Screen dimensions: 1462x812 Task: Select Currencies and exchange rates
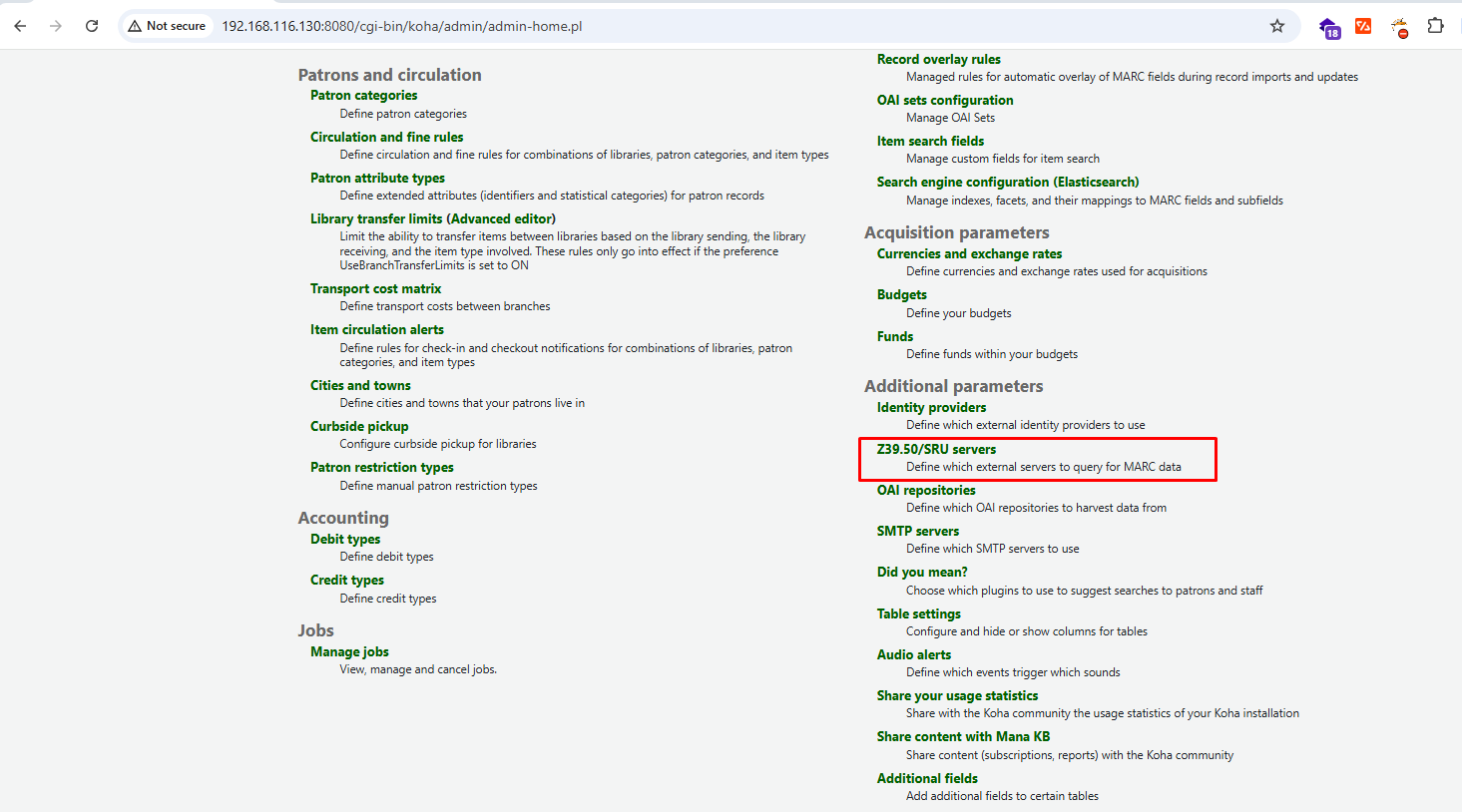tap(969, 253)
